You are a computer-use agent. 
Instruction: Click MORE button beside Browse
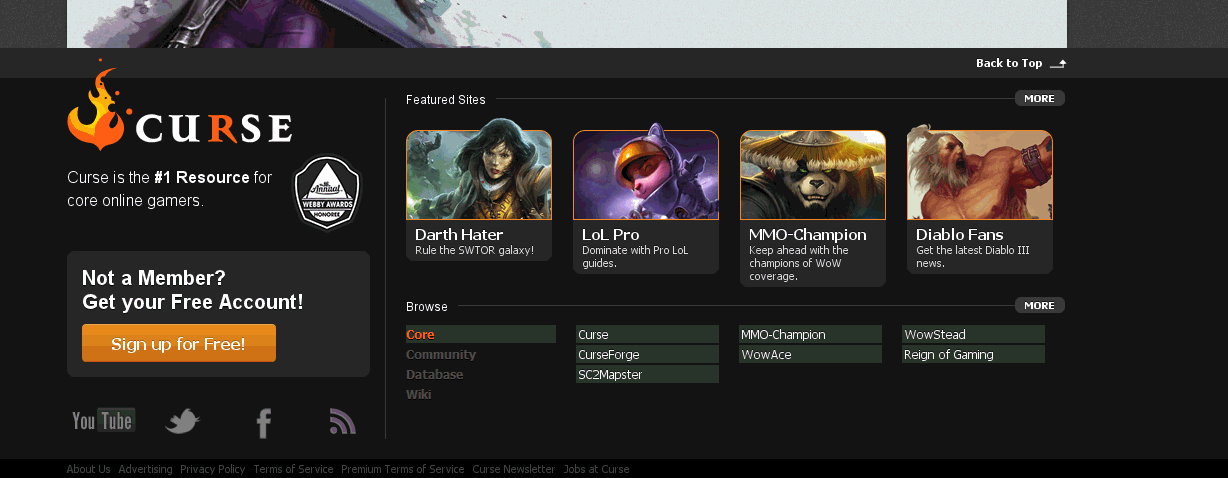click(1040, 305)
